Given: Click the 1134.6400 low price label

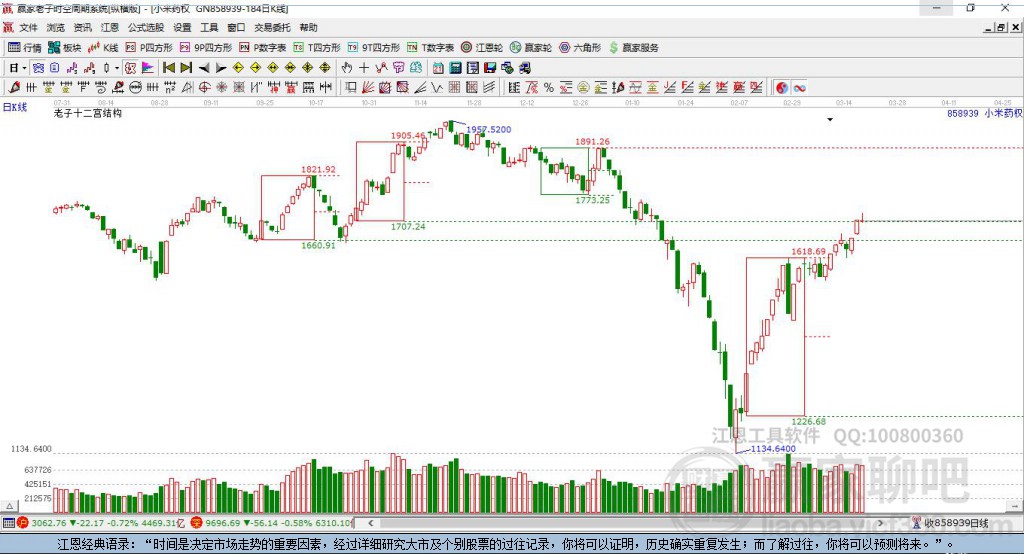Looking at the screenshot, I should tap(773, 449).
